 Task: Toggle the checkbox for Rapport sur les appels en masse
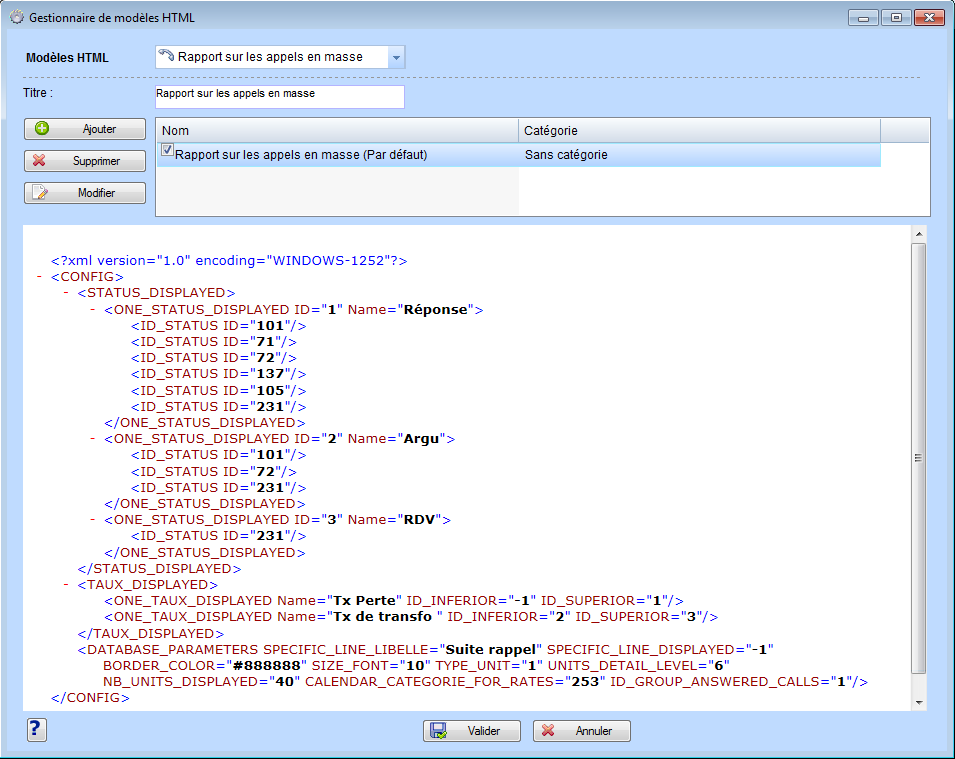pyautogui.click(x=167, y=150)
